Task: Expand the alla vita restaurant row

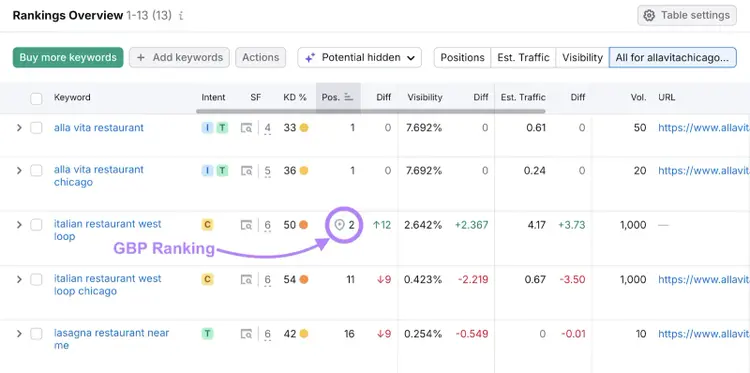Action: pos(19,128)
